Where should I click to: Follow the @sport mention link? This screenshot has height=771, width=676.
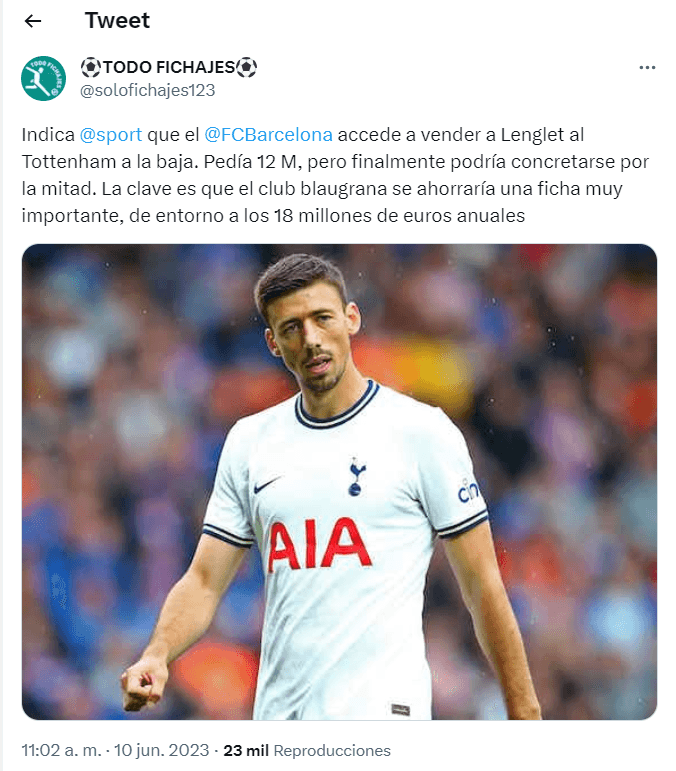click(x=111, y=135)
